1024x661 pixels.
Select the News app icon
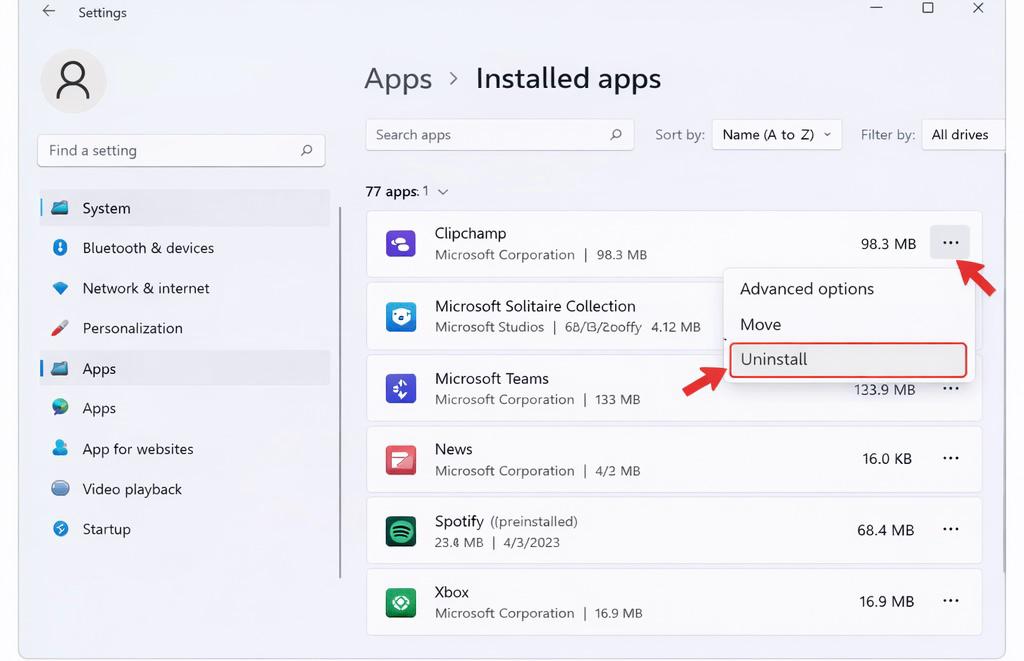pos(400,458)
